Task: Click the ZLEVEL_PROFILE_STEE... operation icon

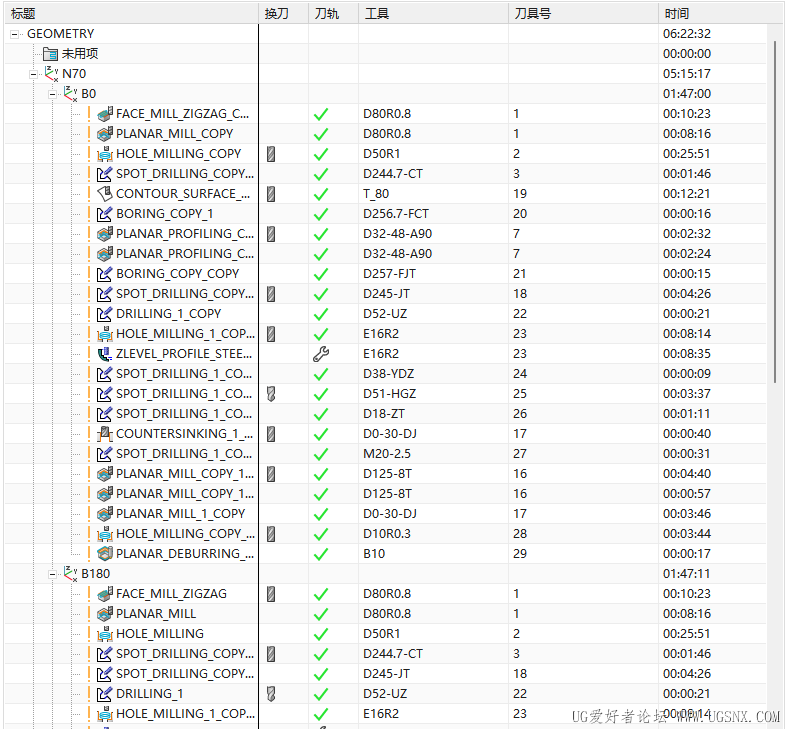Action: pos(105,354)
